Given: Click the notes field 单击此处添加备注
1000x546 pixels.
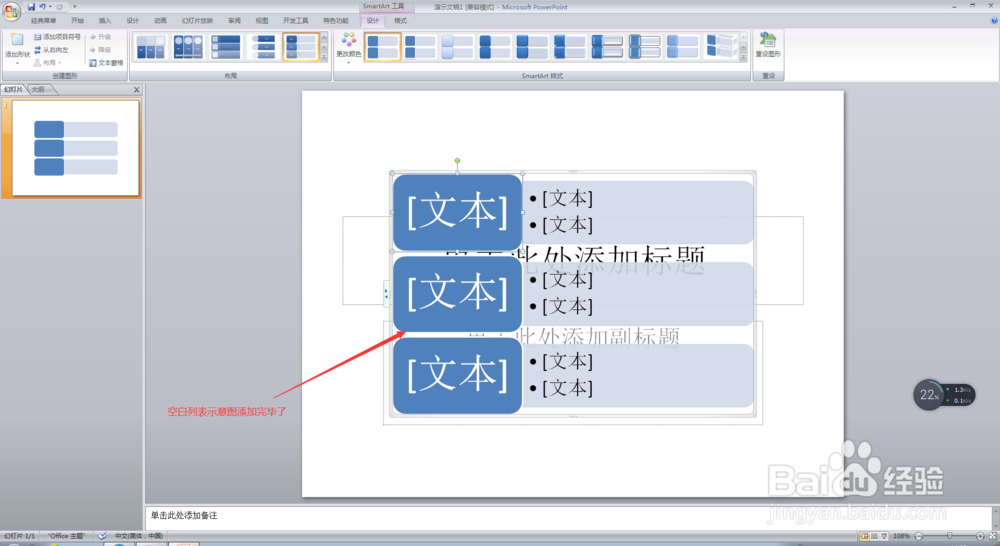Looking at the screenshot, I should tap(568, 515).
